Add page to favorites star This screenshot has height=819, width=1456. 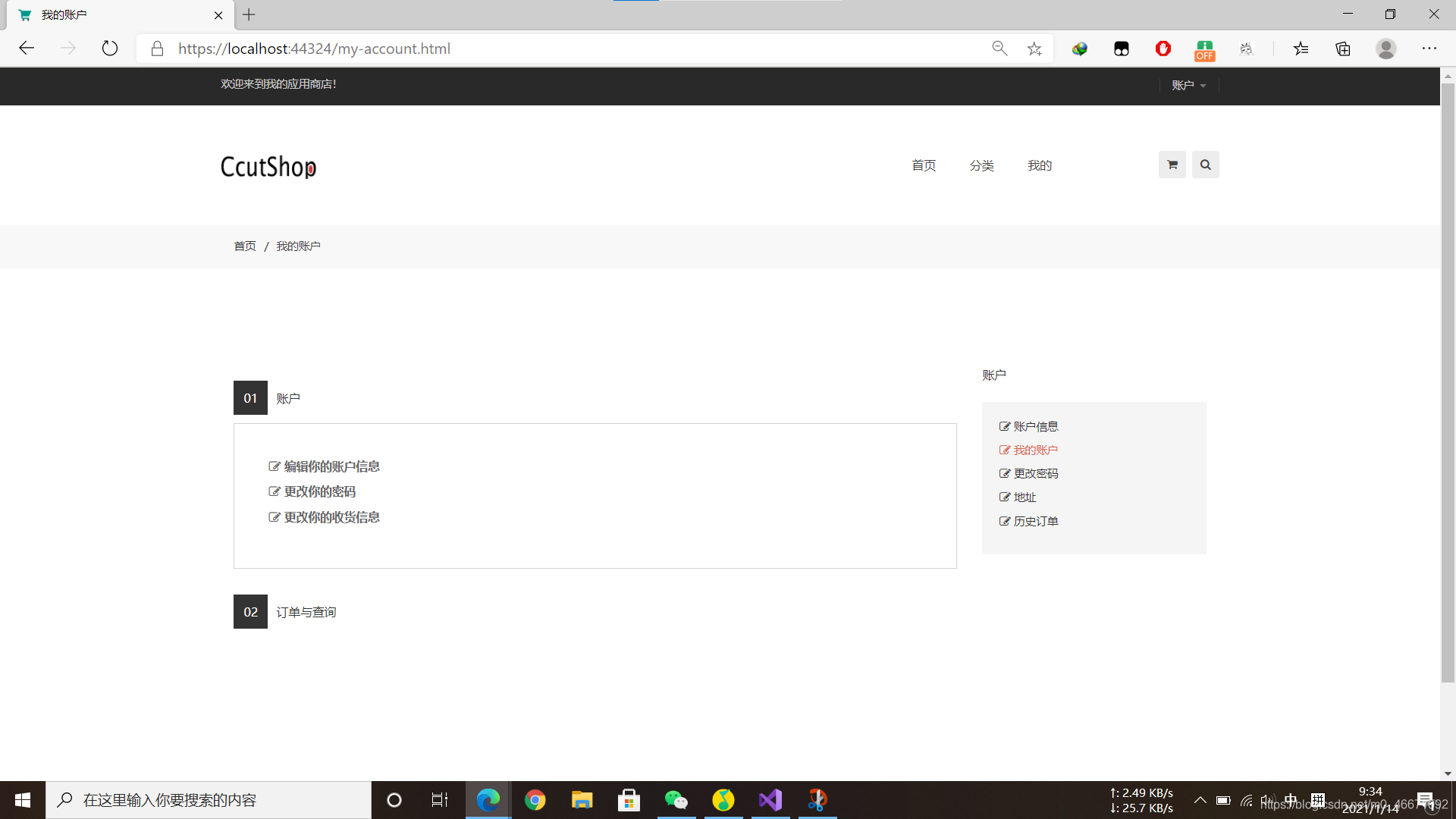click(1034, 49)
